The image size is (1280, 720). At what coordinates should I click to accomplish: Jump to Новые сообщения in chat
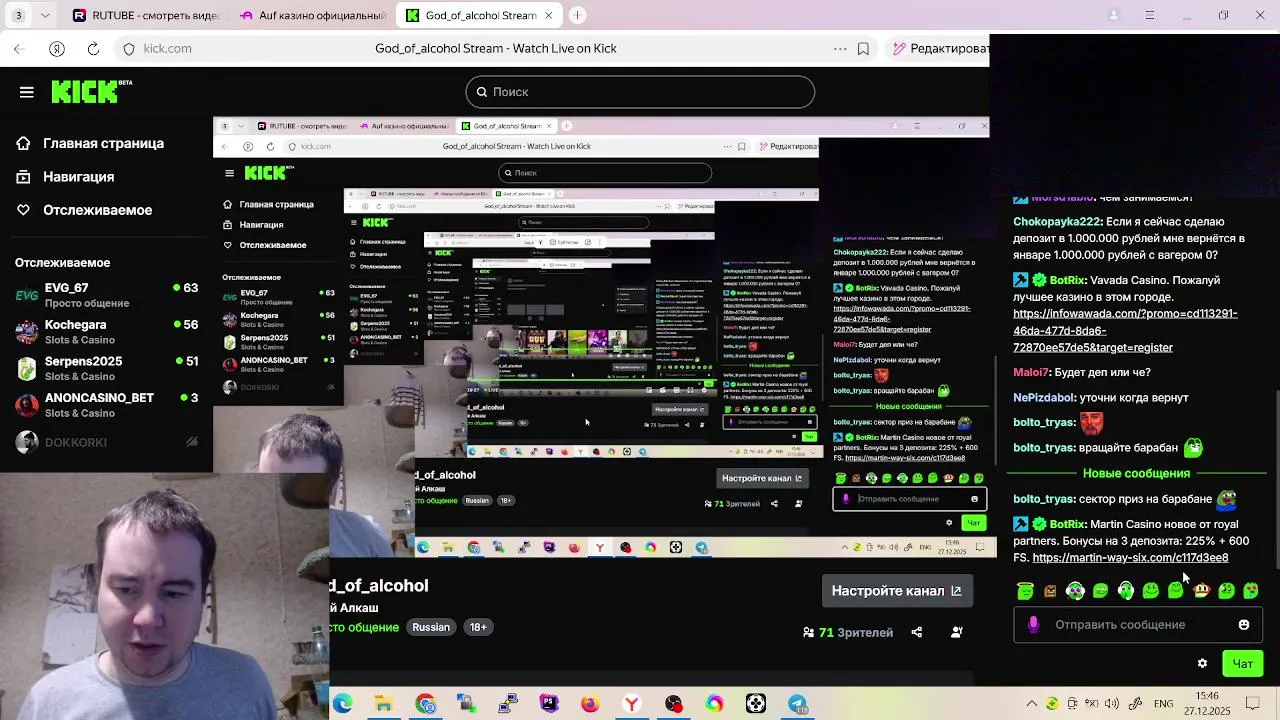[1136, 473]
